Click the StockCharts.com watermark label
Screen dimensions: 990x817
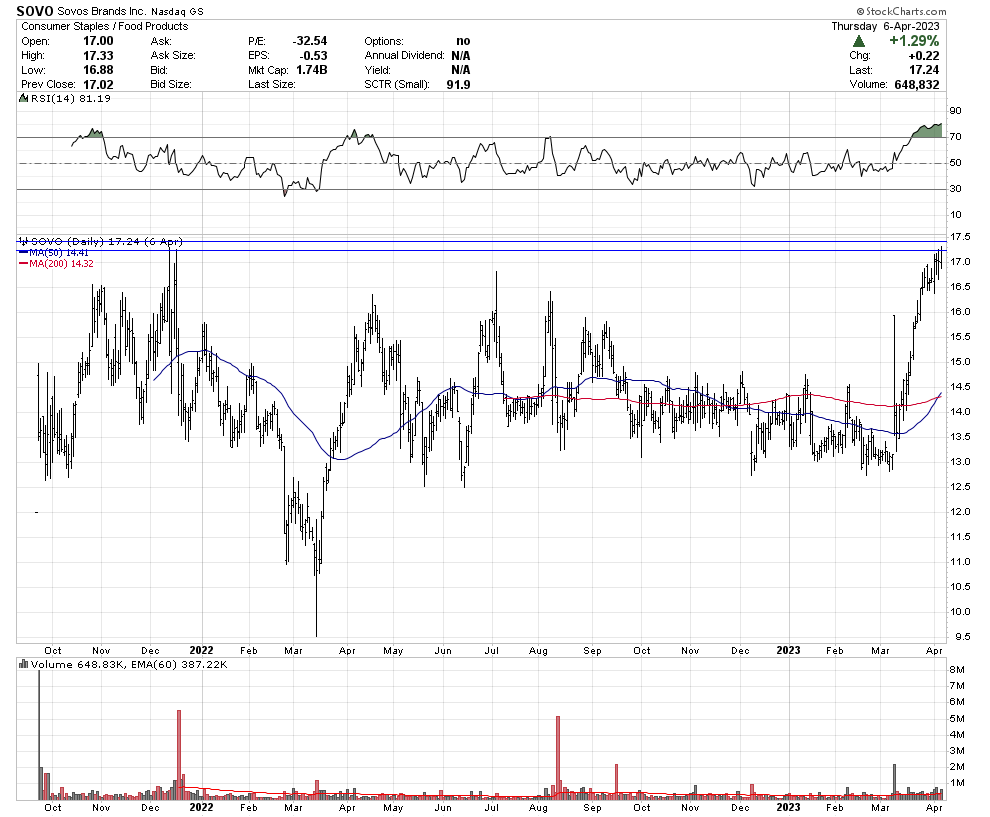pos(901,11)
